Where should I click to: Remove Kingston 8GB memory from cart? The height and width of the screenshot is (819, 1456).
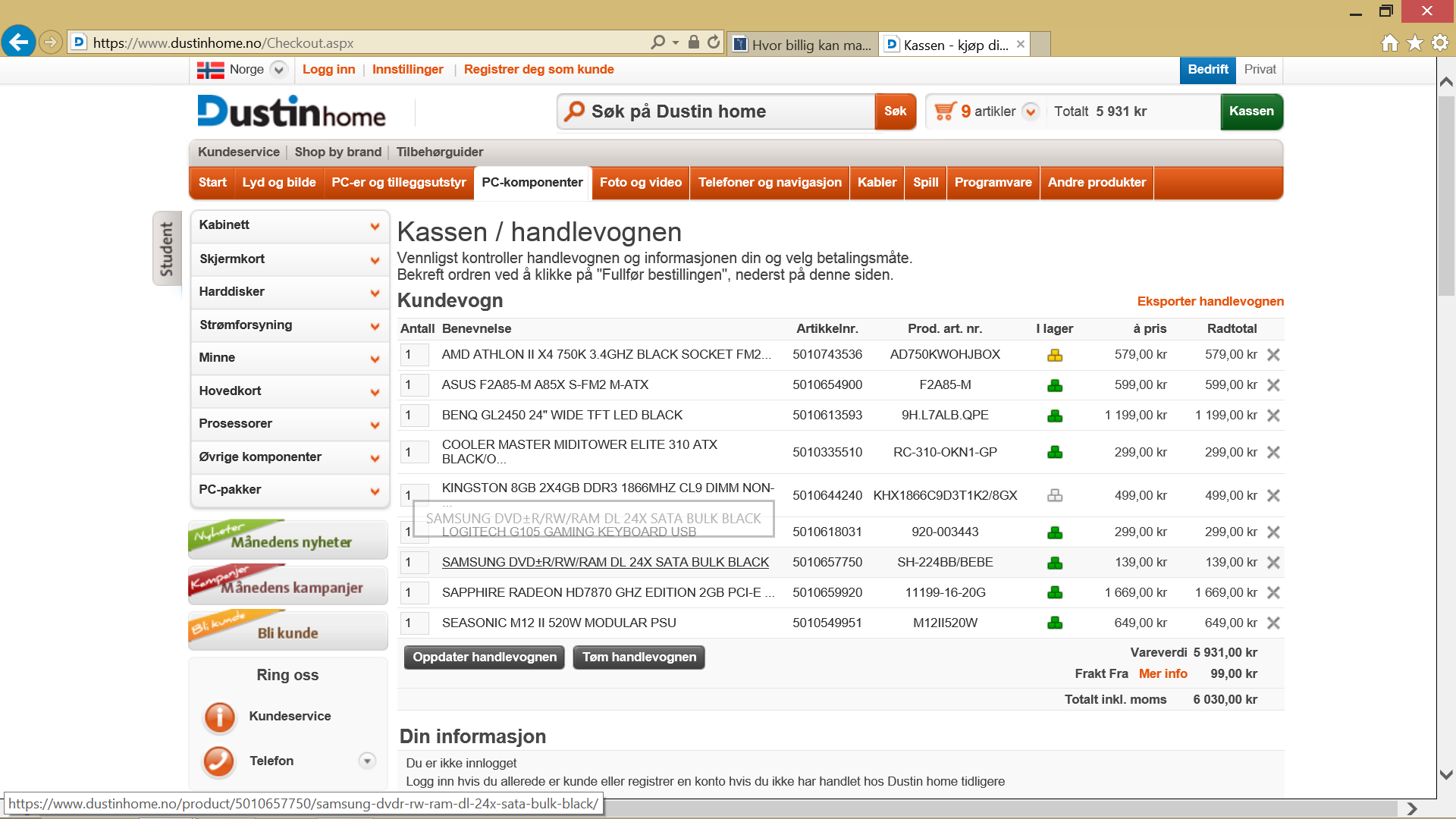click(x=1273, y=495)
